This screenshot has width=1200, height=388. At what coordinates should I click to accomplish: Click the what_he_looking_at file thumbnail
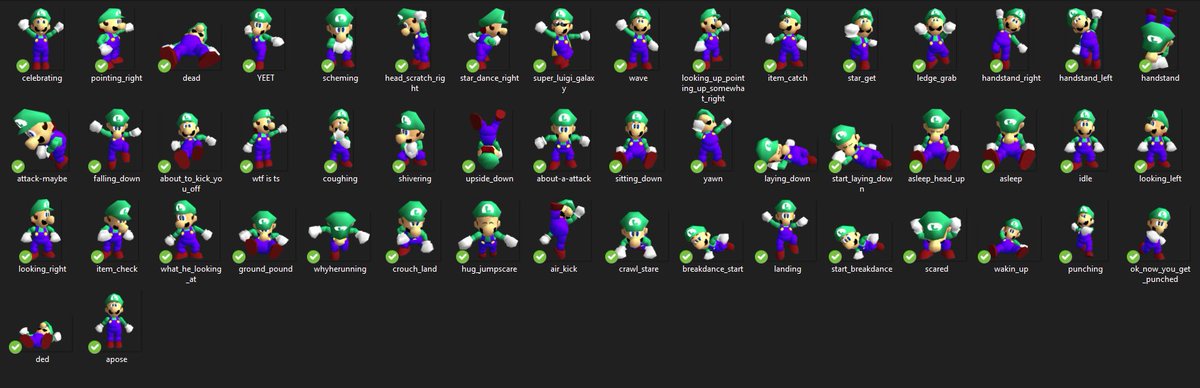[190, 230]
